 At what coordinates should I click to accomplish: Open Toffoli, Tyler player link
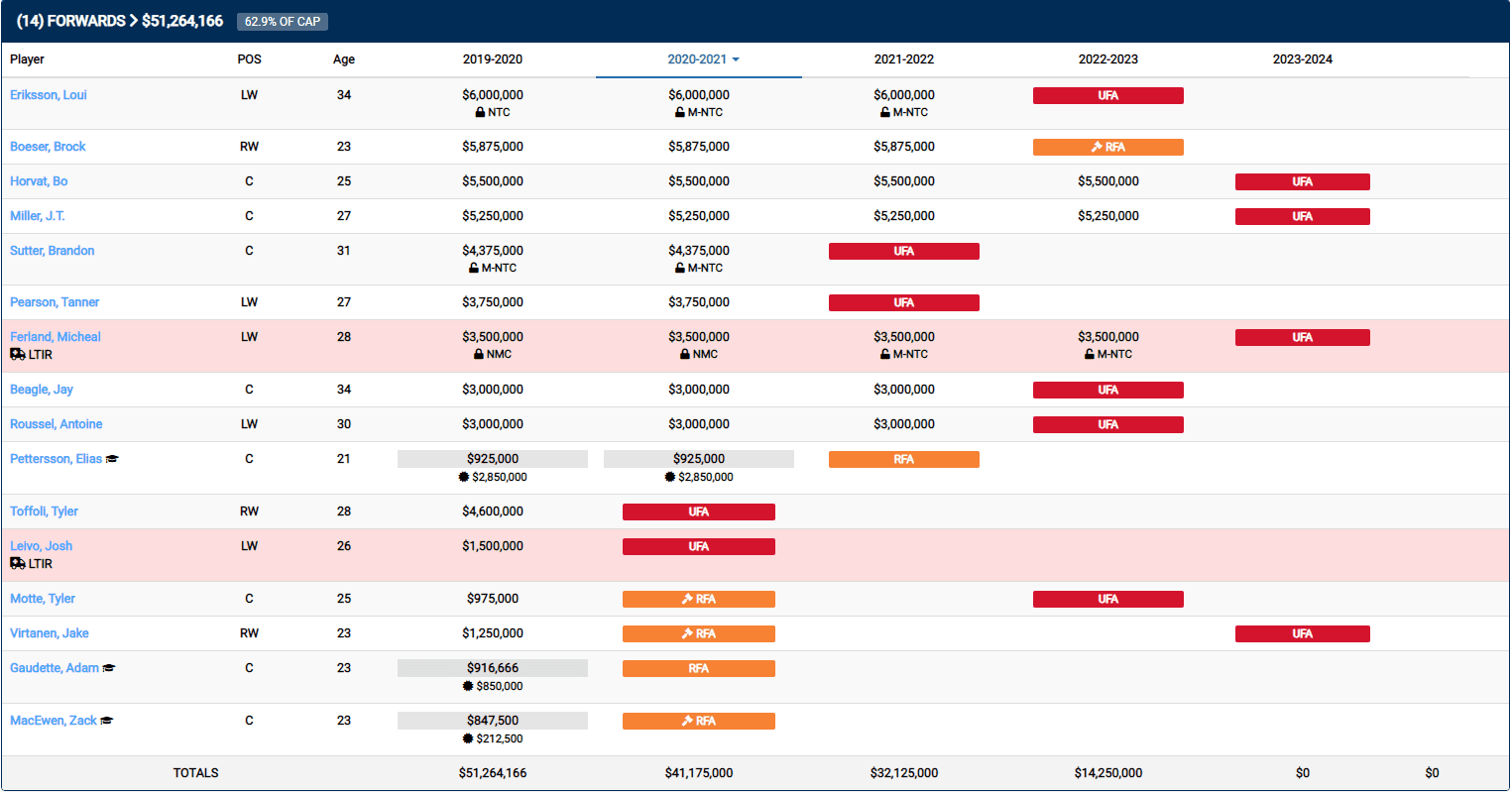pyautogui.click(x=44, y=511)
